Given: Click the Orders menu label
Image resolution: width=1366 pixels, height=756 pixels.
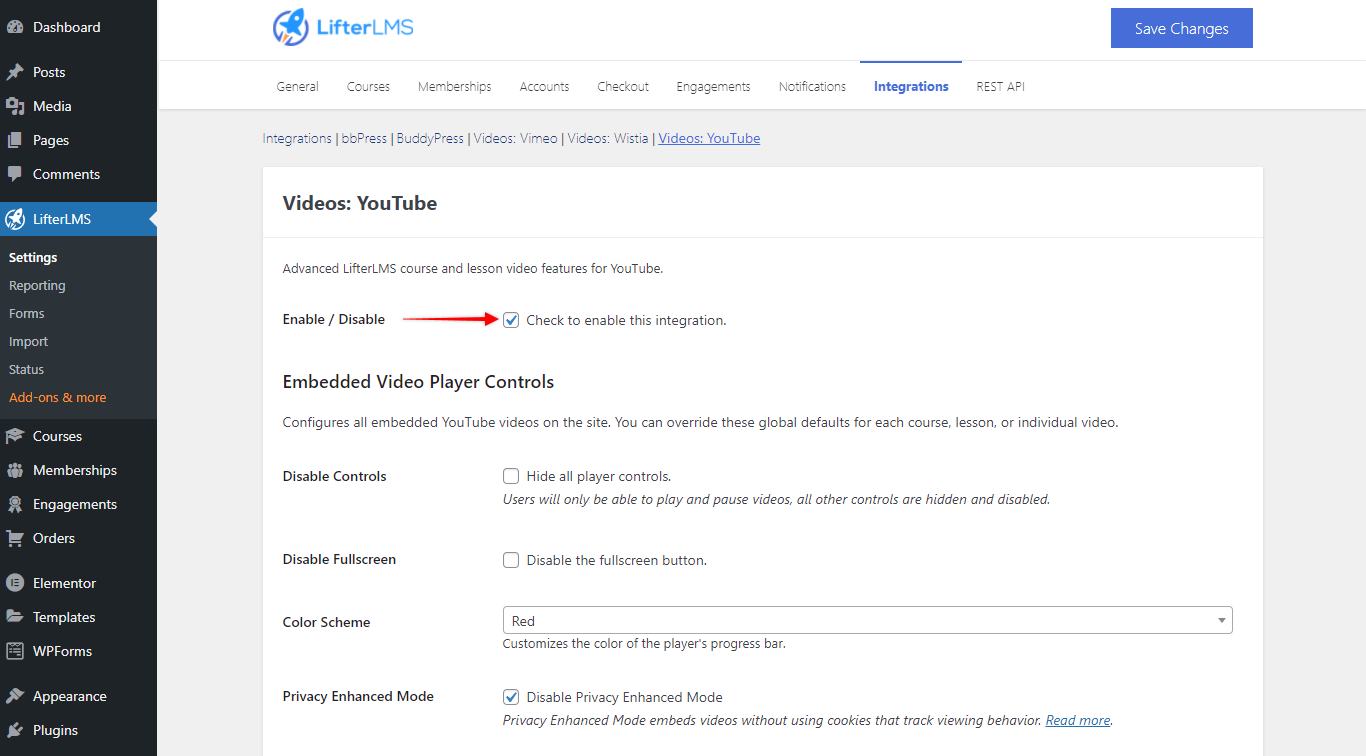Looking at the screenshot, I should (x=54, y=538).
